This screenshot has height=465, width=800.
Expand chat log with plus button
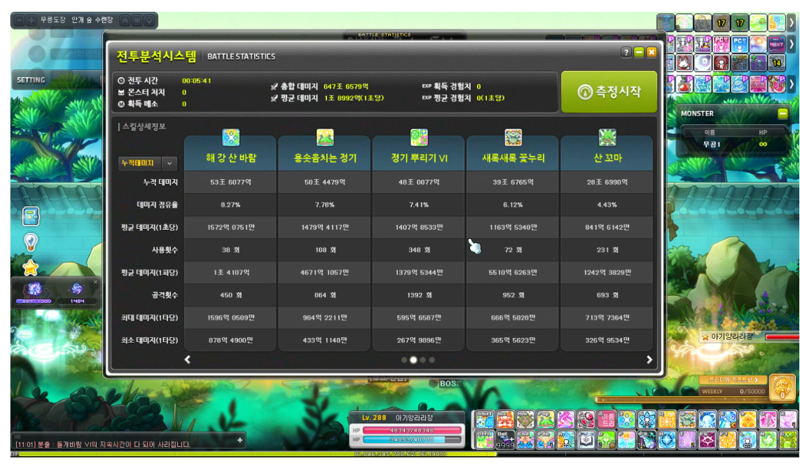(x=240, y=440)
